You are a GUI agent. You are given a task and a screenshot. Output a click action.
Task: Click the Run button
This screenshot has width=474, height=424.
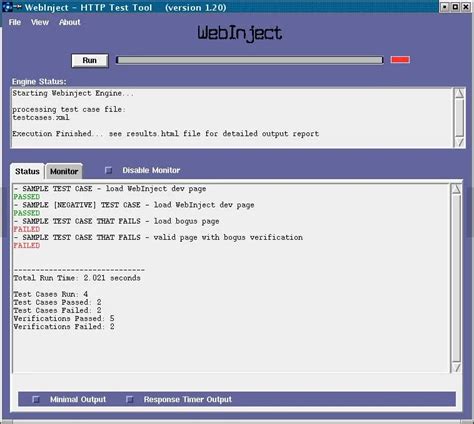tap(90, 60)
